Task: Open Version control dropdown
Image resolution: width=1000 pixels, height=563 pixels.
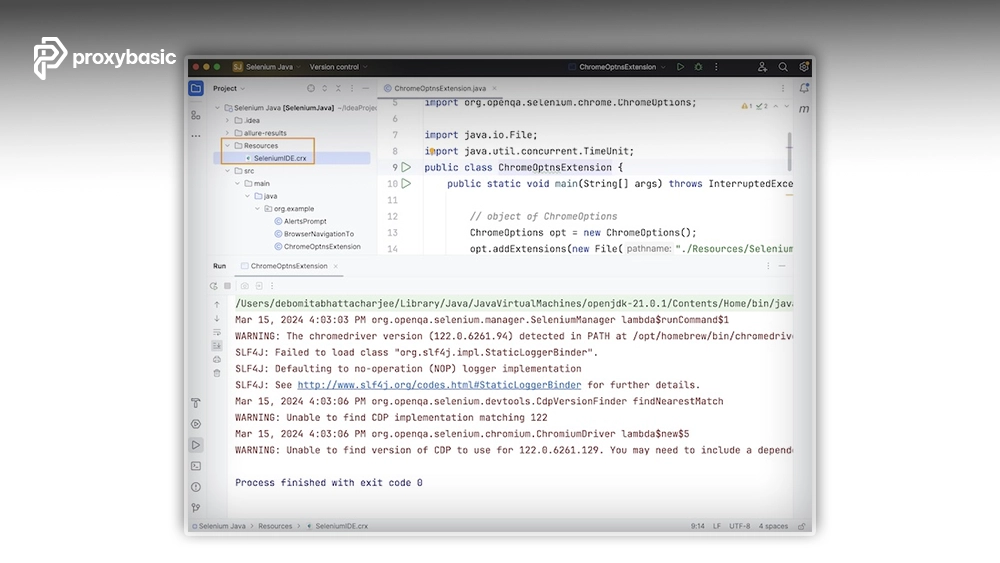Action: click(339, 66)
